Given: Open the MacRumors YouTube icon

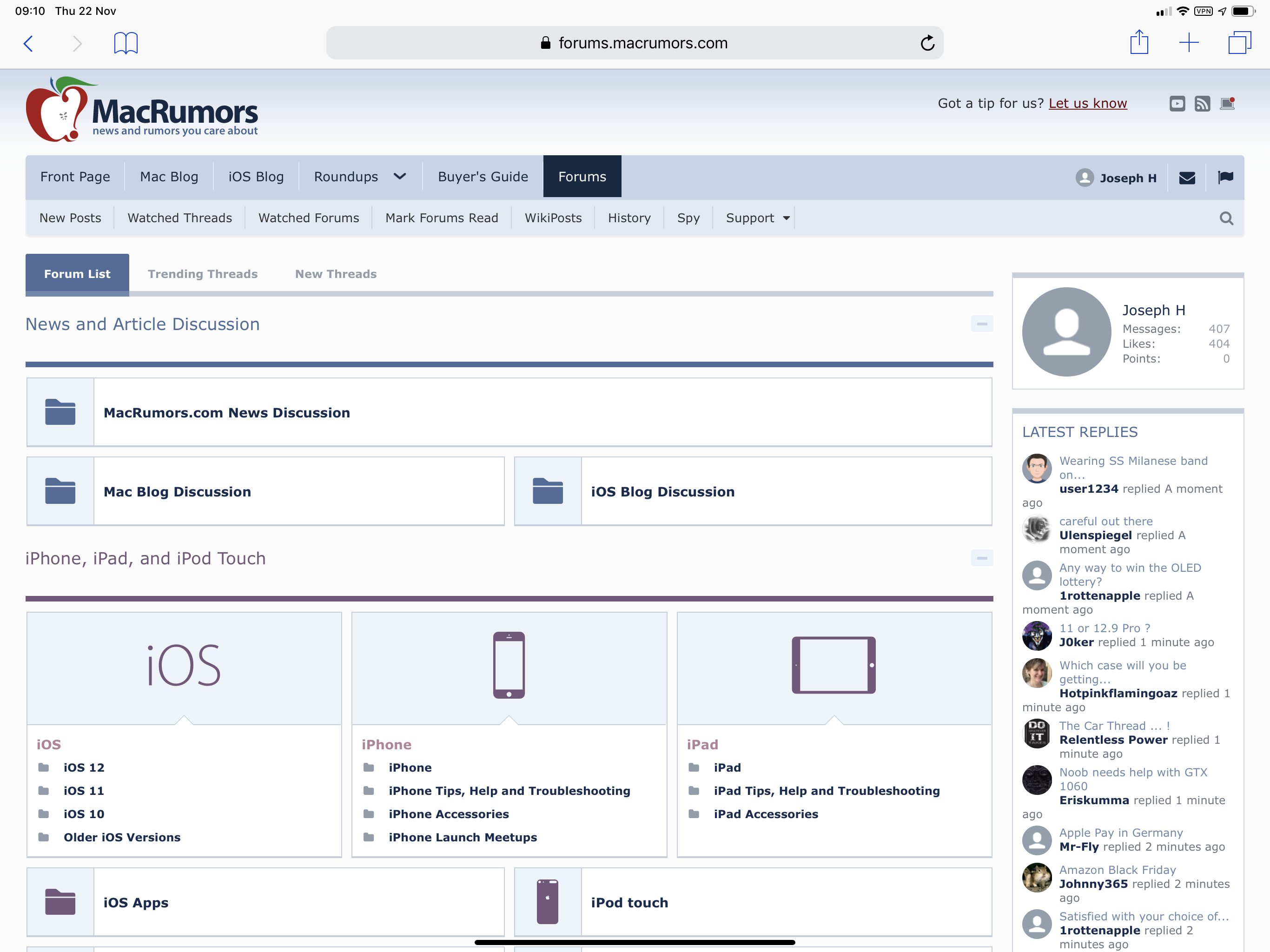Looking at the screenshot, I should point(1177,103).
